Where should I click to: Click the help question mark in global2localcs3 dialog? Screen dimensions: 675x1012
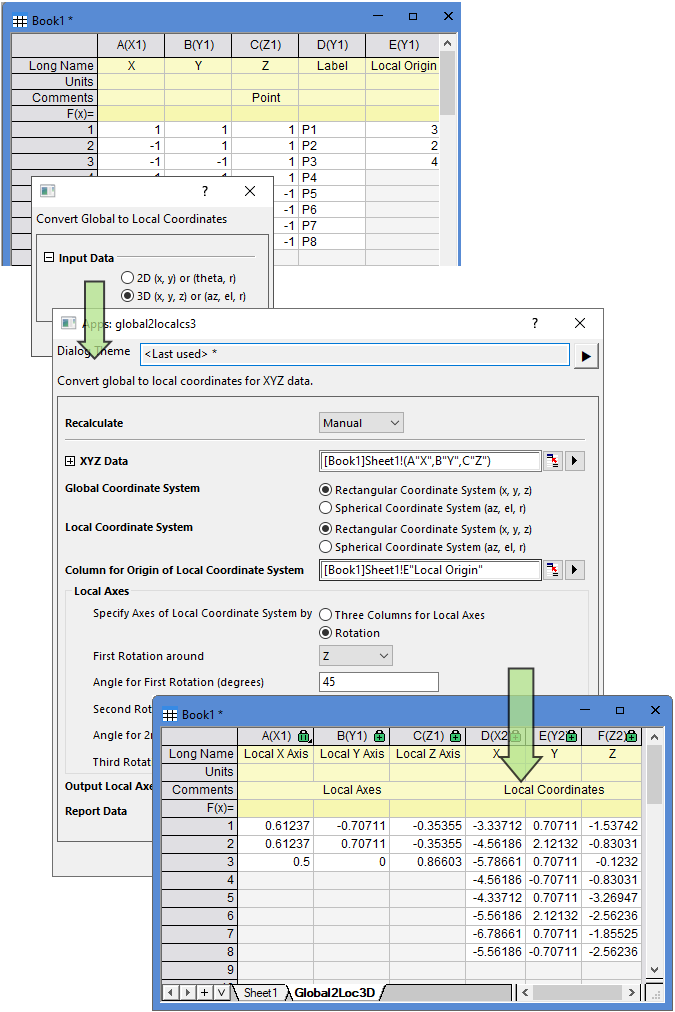coord(534,323)
